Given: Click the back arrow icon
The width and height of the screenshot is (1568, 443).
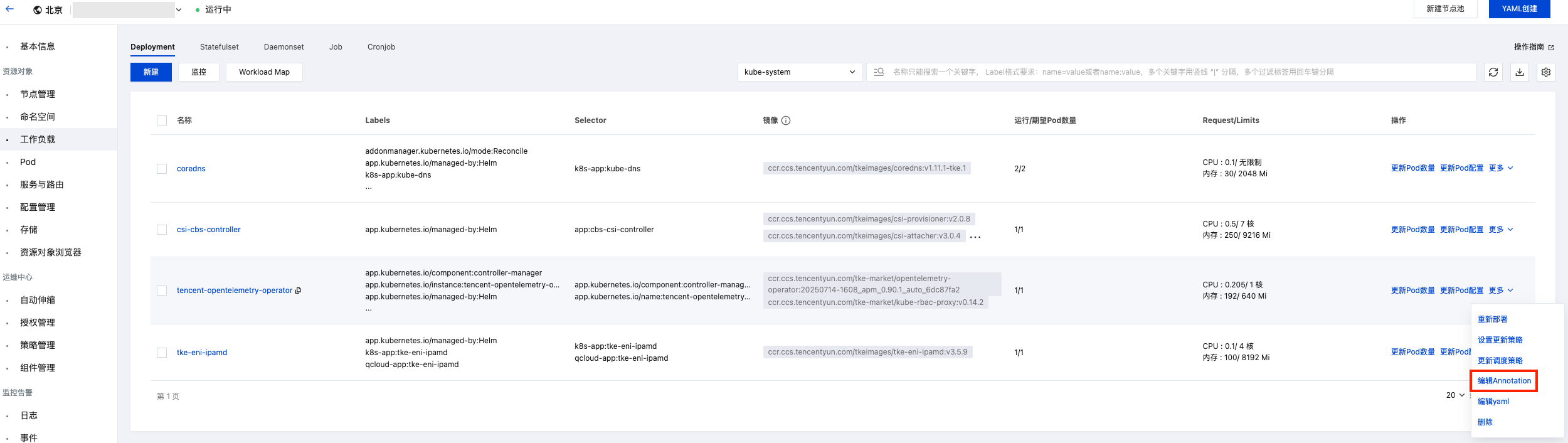Looking at the screenshot, I should [9, 9].
